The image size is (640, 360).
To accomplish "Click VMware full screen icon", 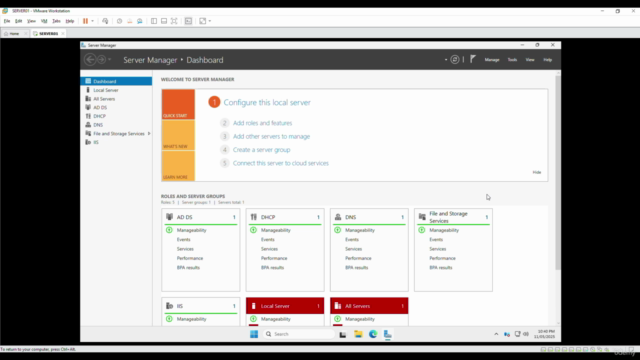I will point(174,21).
